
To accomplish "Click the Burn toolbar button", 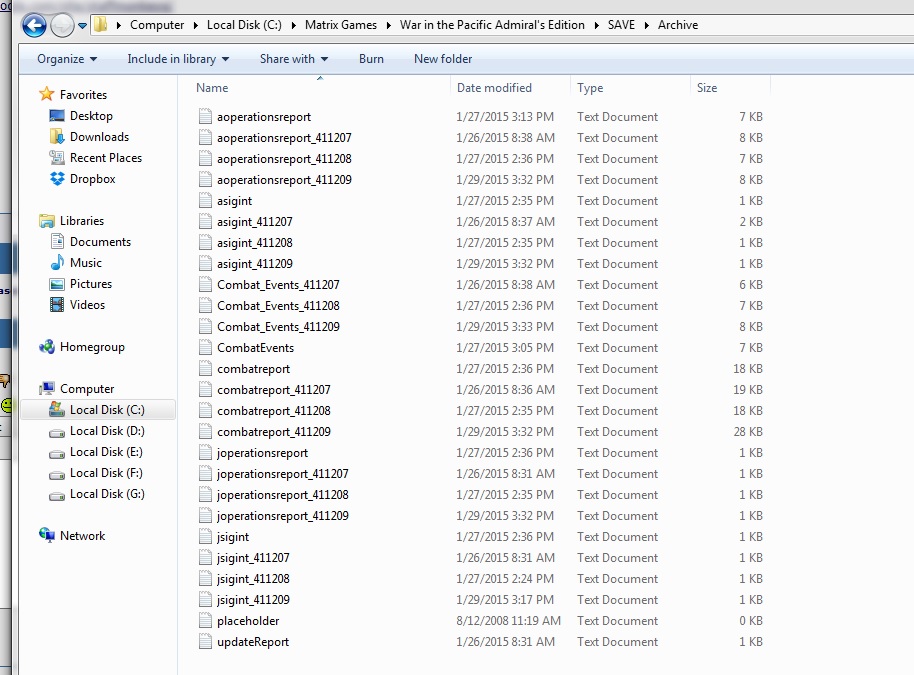I will point(371,59).
